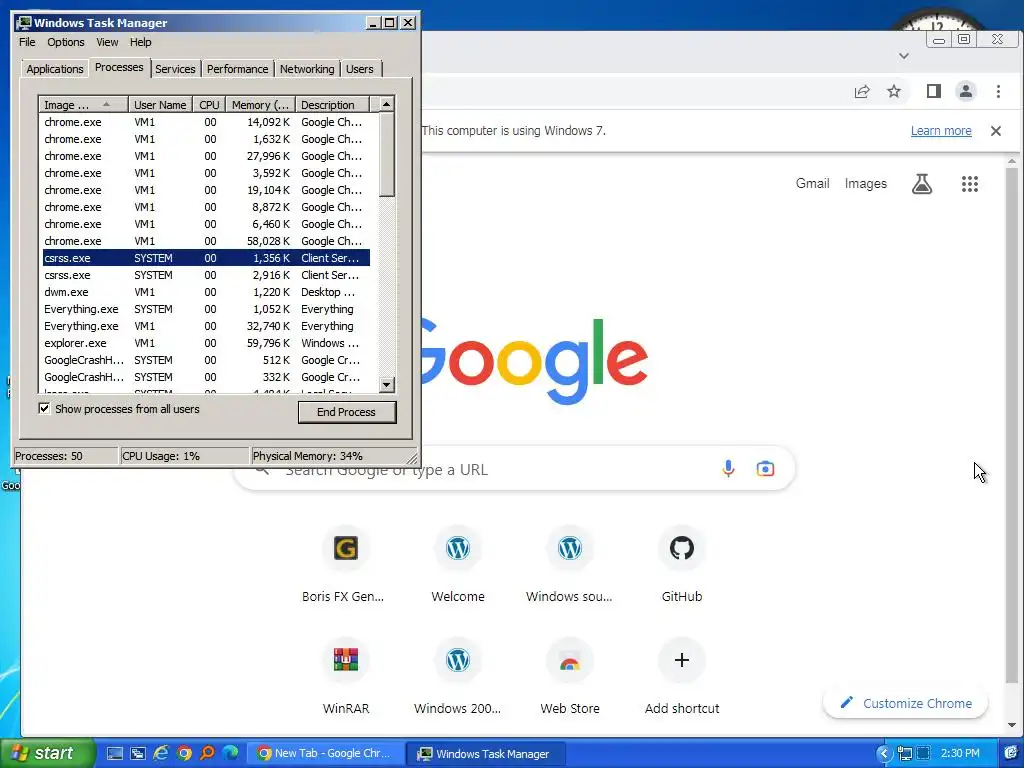Viewport: 1024px width, 768px height.
Task: Open the View menu in Task Manager
Action: coord(107,42)
